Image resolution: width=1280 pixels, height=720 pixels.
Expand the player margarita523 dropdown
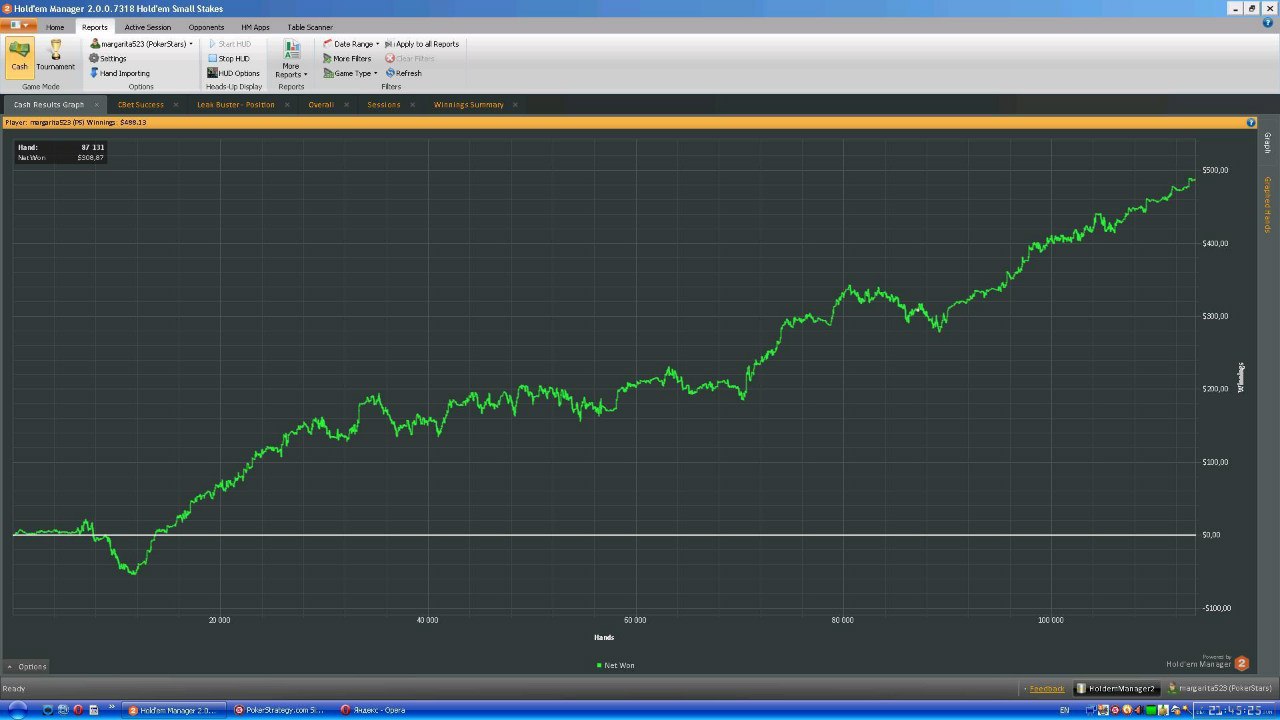pyautogui.click(x=191, y=44)
